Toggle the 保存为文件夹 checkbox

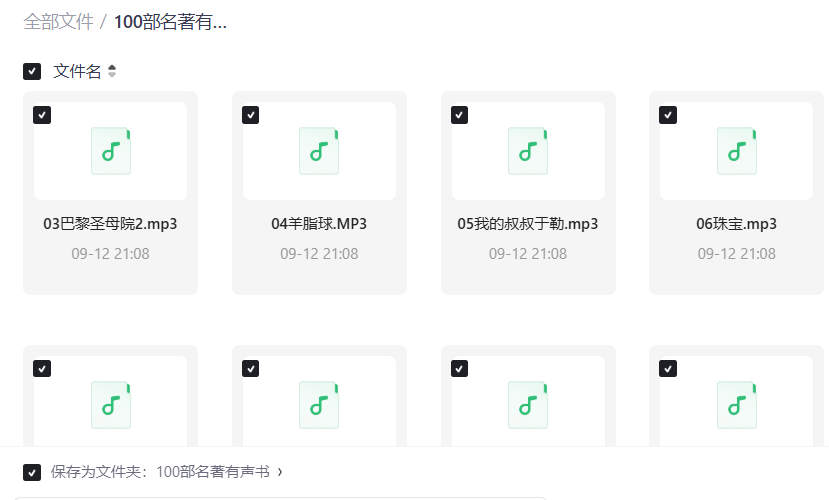[32, 472]
